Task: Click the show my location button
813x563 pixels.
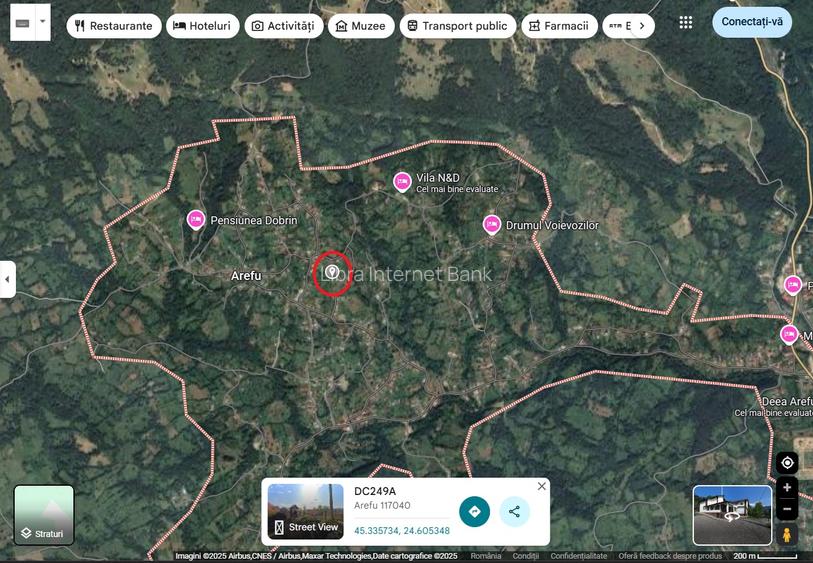Action: [787, 462]
